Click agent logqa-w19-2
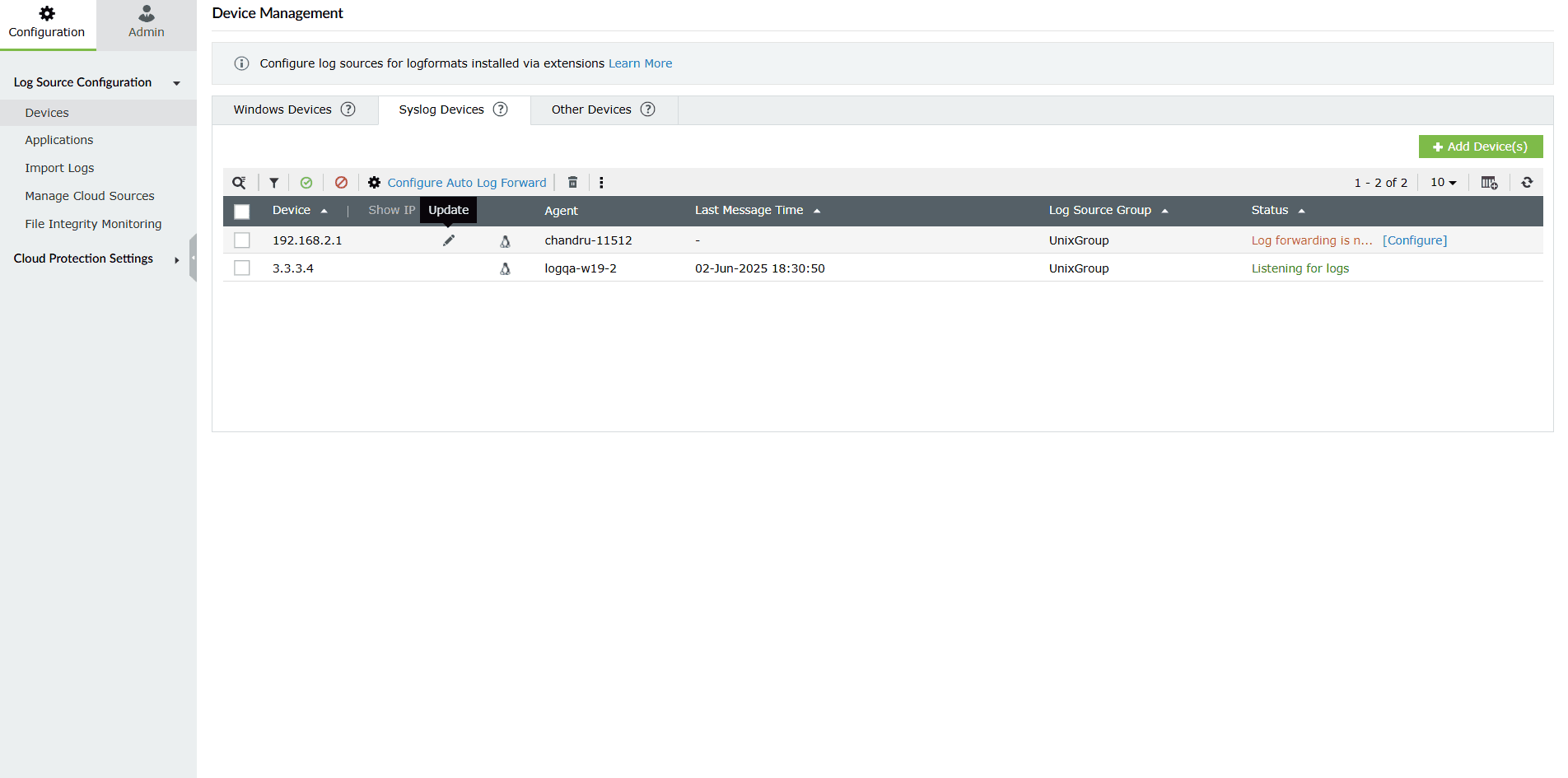 coord(581,268)
